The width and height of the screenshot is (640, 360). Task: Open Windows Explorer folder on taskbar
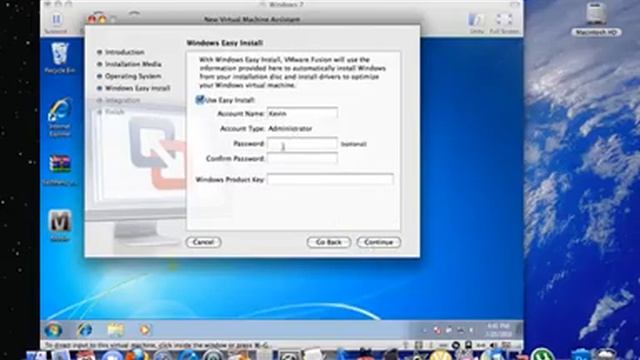click(x=116, y=330)
